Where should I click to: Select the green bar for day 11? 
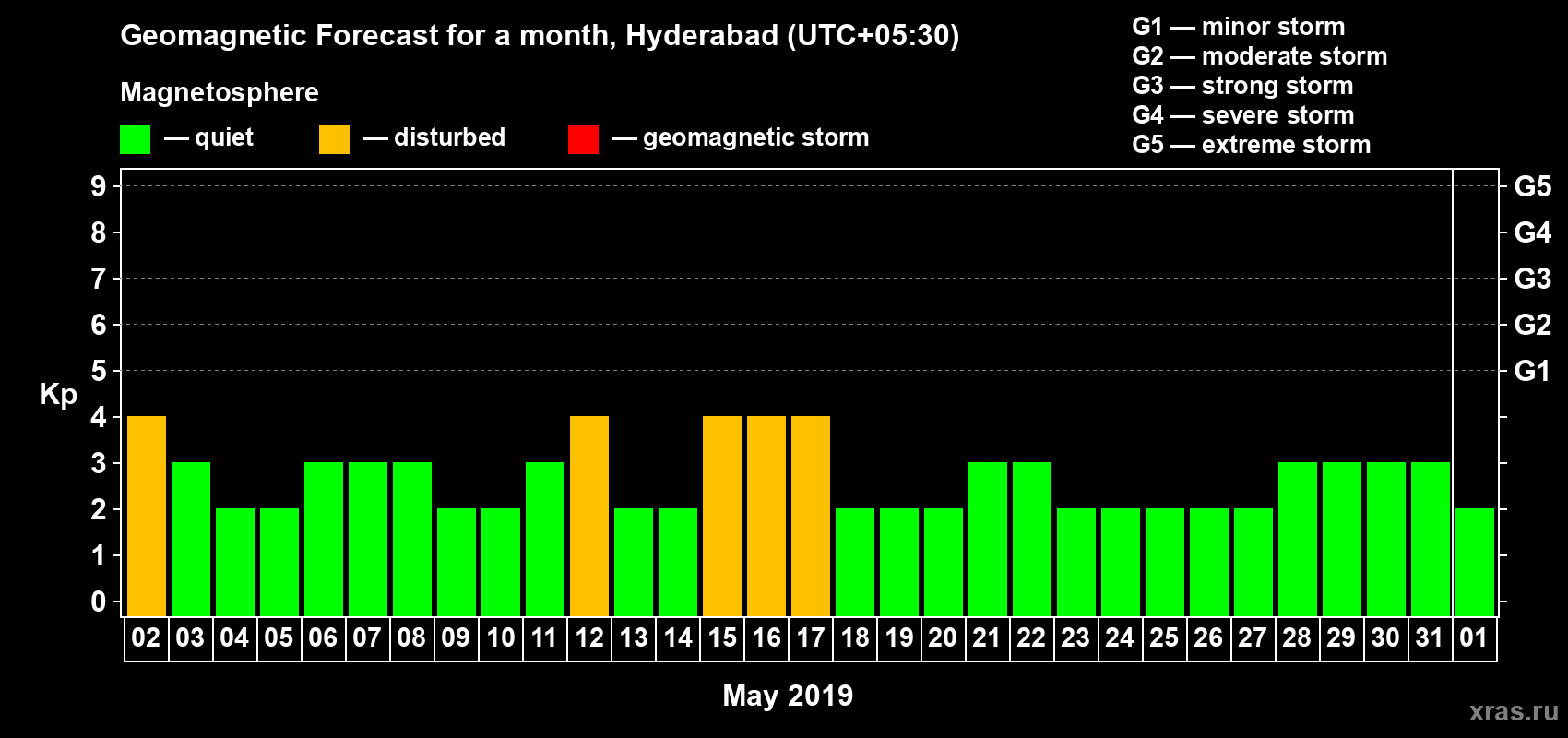545,540
